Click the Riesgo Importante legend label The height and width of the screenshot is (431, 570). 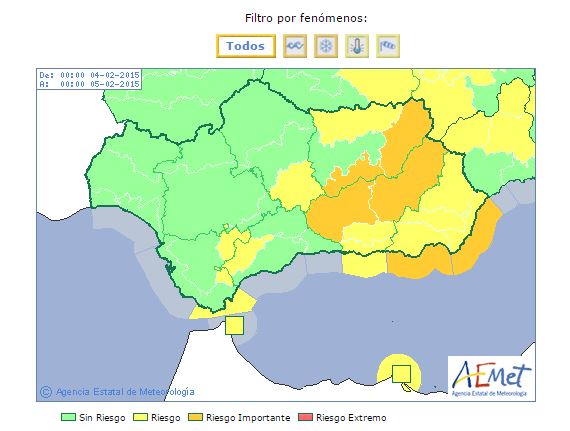248,418
